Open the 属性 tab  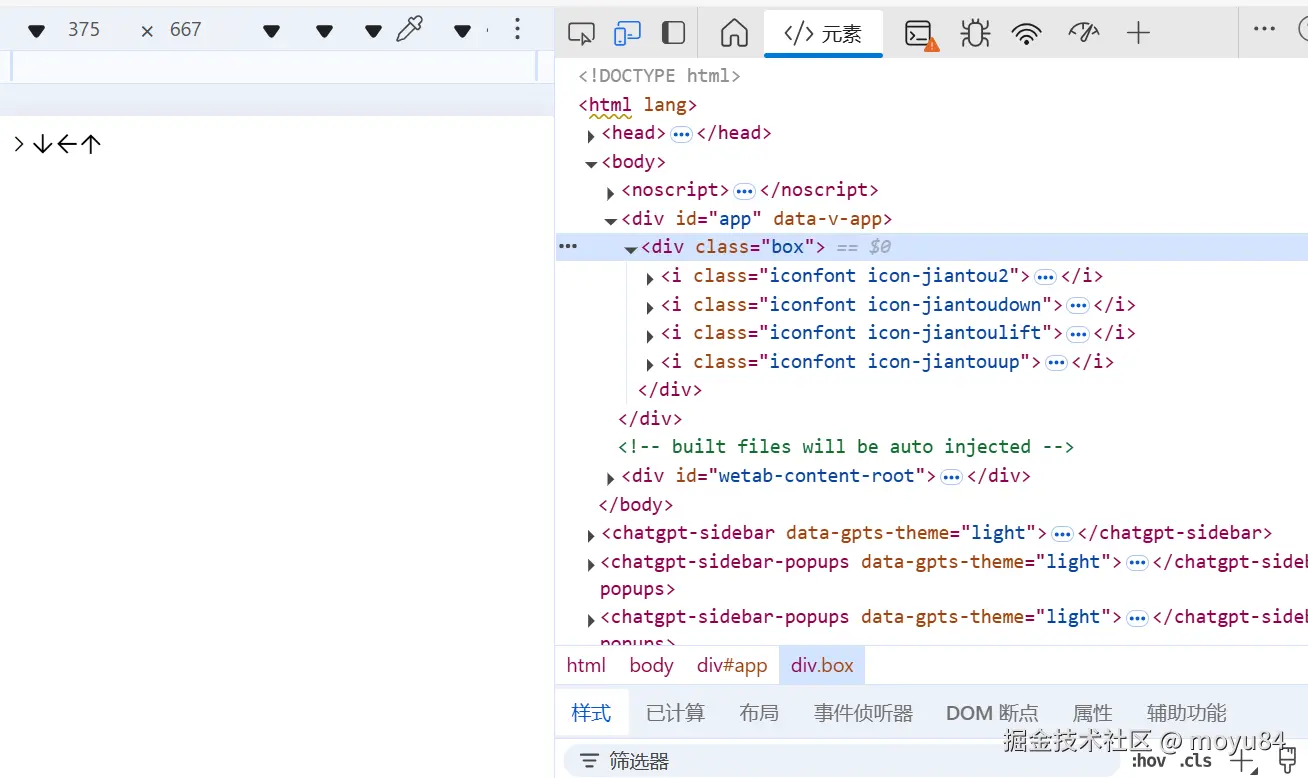pos(1092,713)
